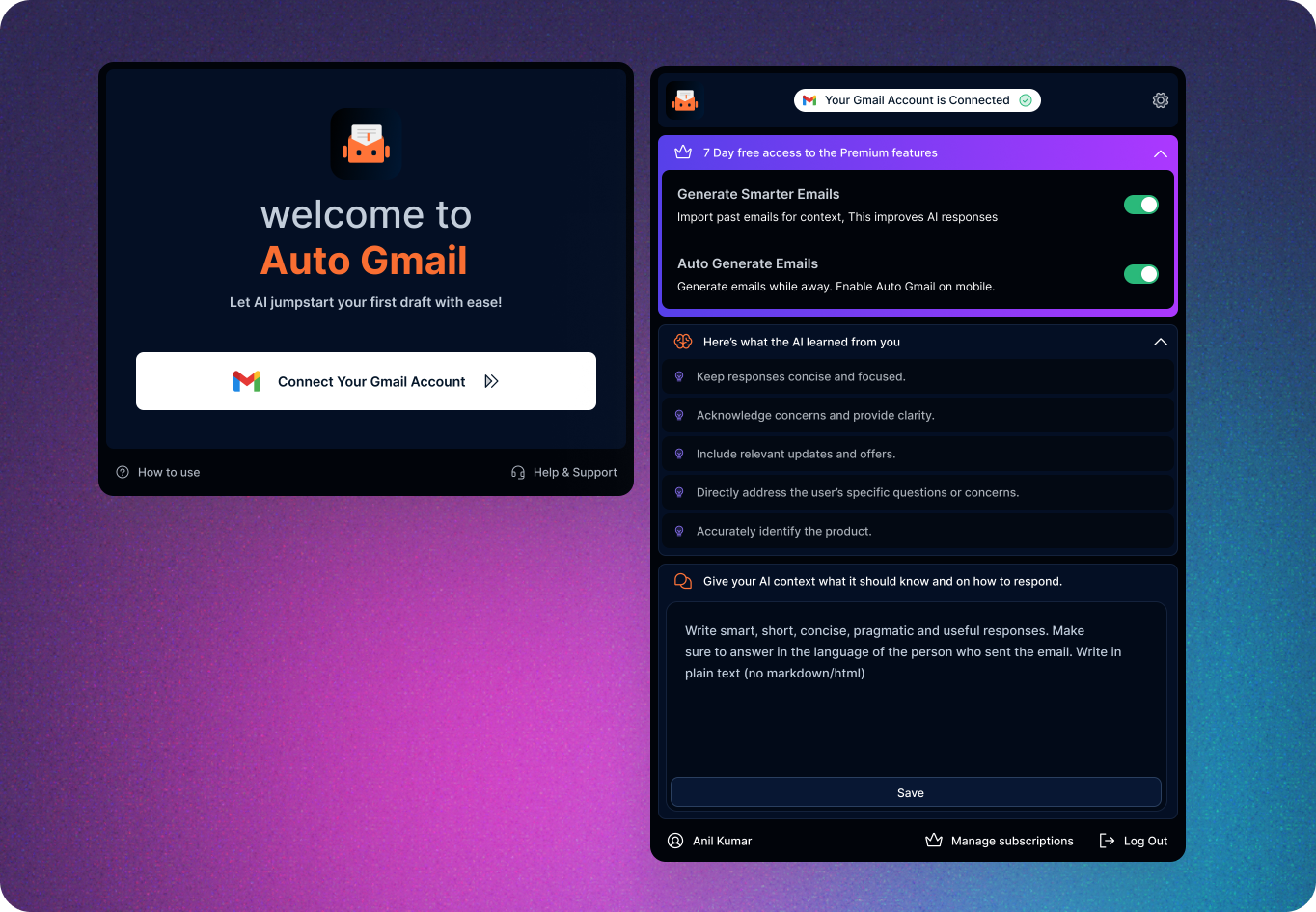
Task: Collapse the AI learnings section
Action: (x=1161, y=341)
